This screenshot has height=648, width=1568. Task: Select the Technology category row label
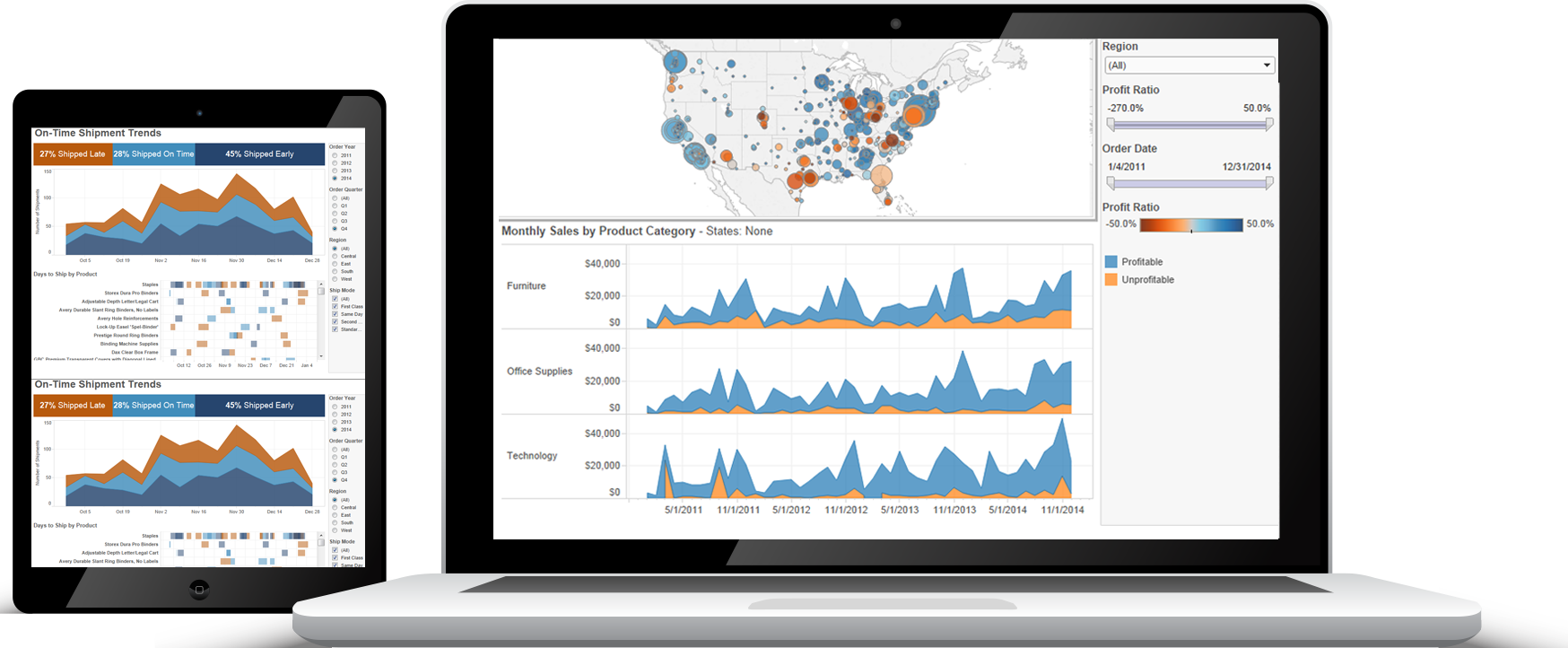[531, 456]
